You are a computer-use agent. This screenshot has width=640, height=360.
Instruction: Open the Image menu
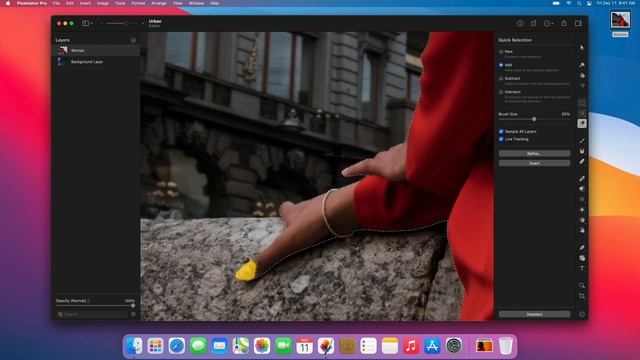click(103, 3)
